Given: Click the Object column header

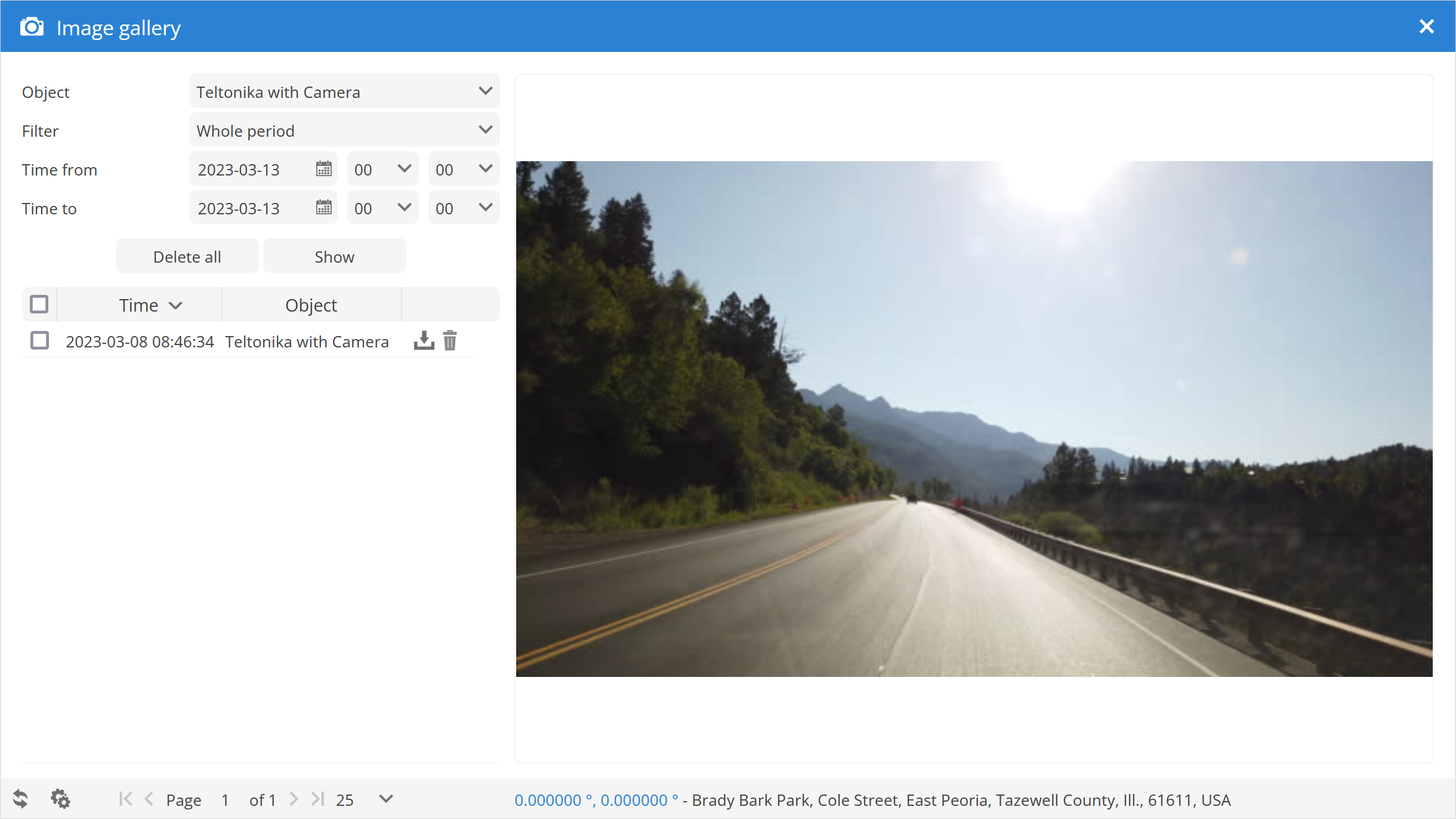Looking at the screenshot, I should pos(311,305).
